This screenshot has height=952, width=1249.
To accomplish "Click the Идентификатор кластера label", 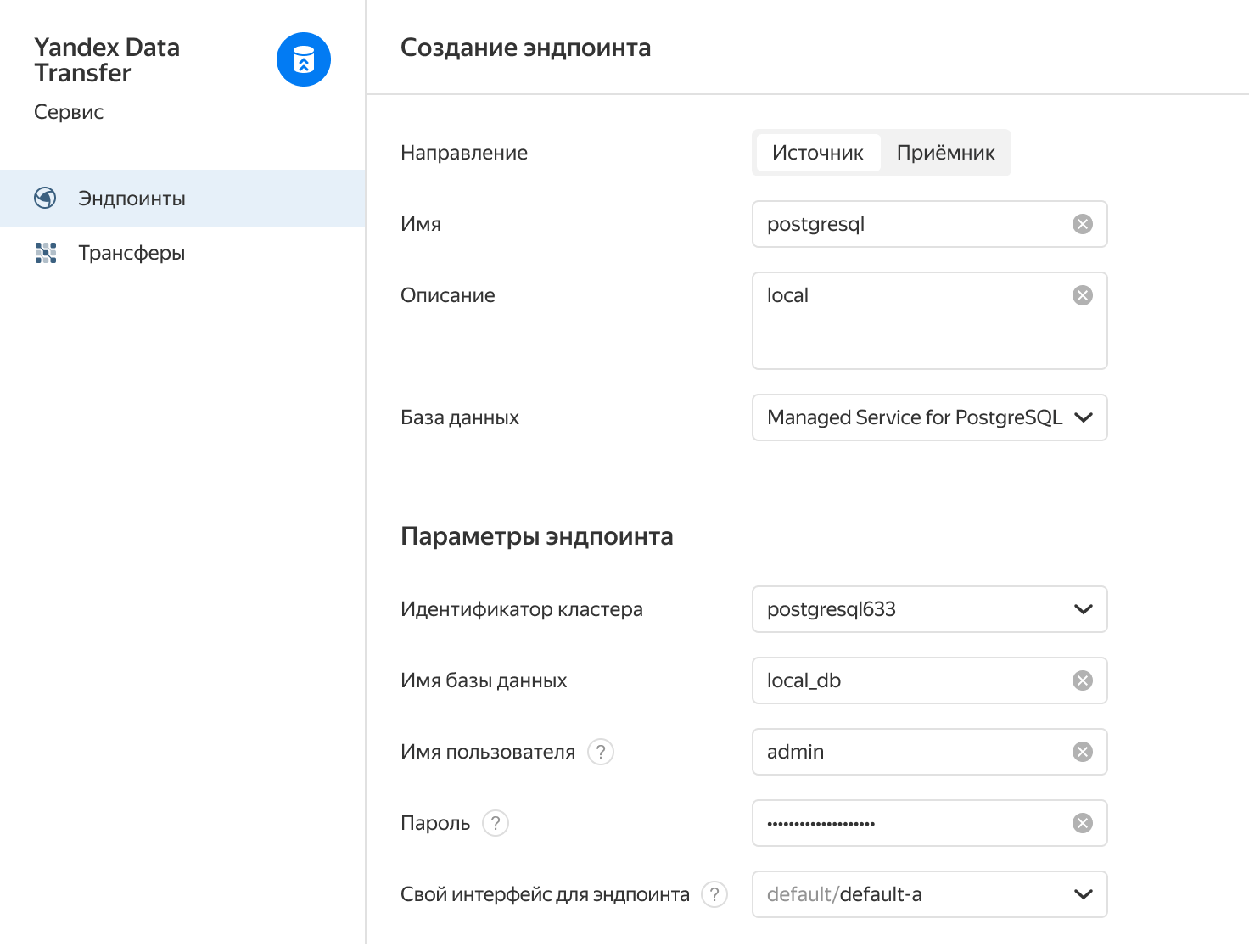I will 522,609.
